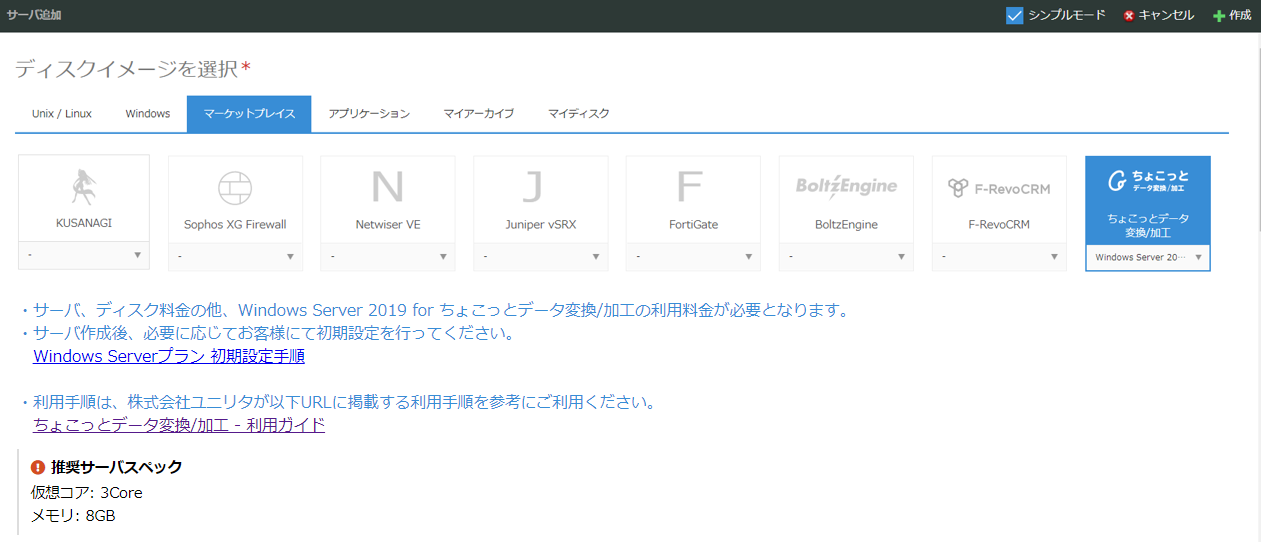Choose the Sophos XG Firewall logo card

[x=235, y=199]
